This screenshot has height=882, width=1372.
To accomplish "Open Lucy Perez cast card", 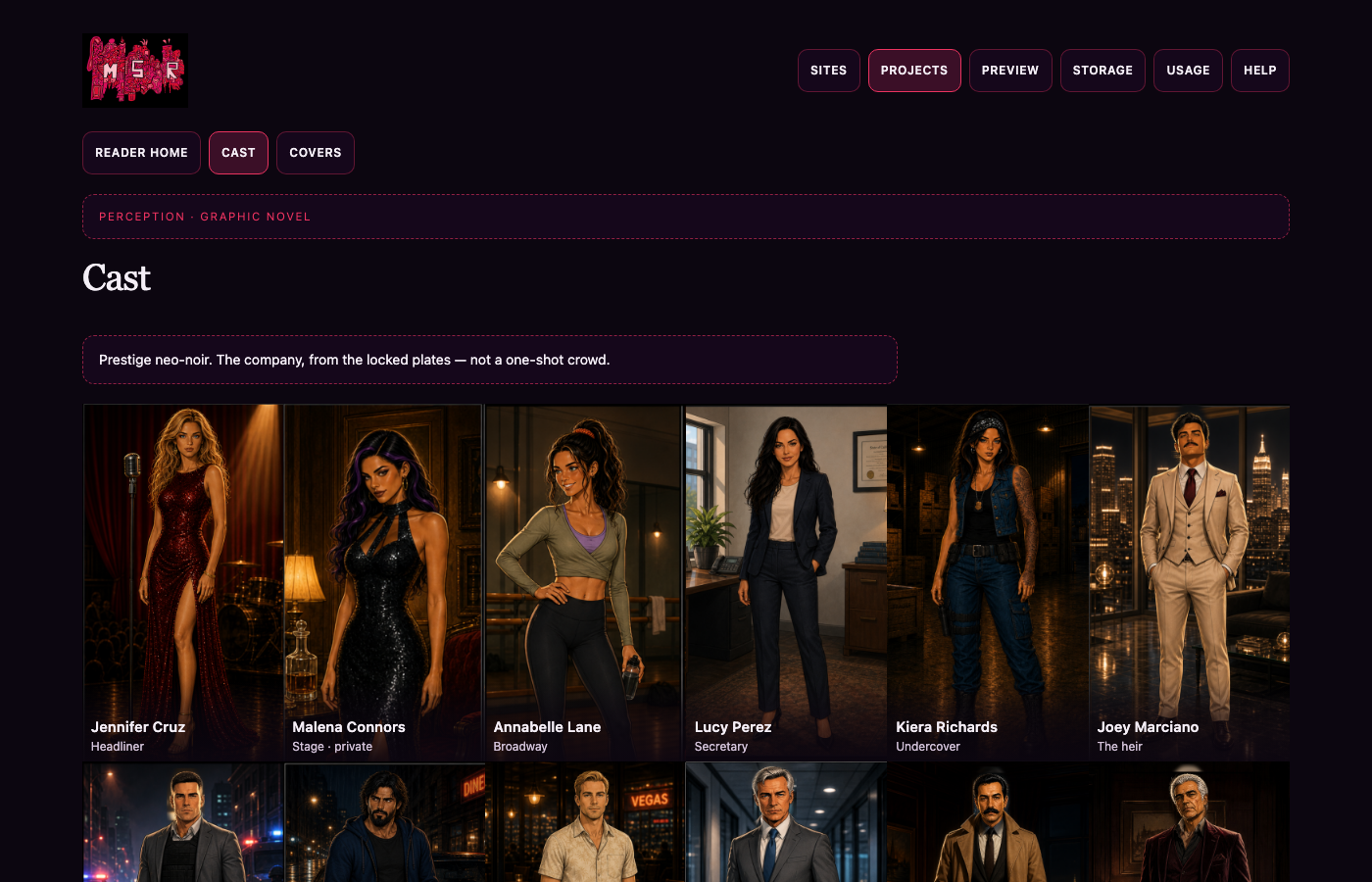I will 787,582.
